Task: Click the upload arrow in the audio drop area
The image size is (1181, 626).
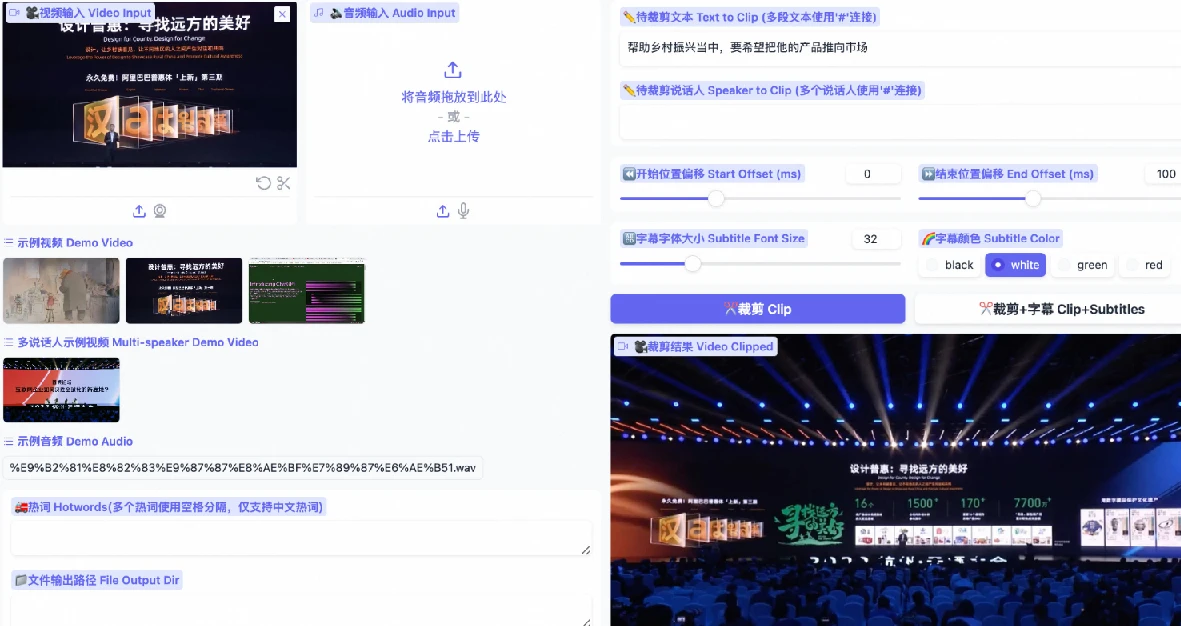Action: click(453, 70)
